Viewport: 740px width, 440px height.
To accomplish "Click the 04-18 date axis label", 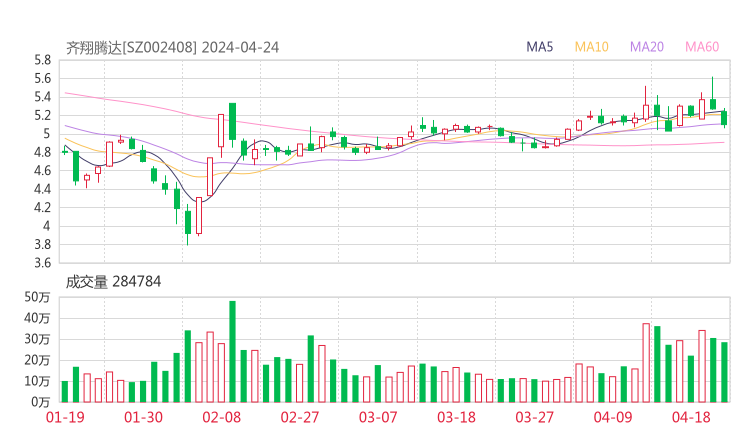I will point(691,417).
